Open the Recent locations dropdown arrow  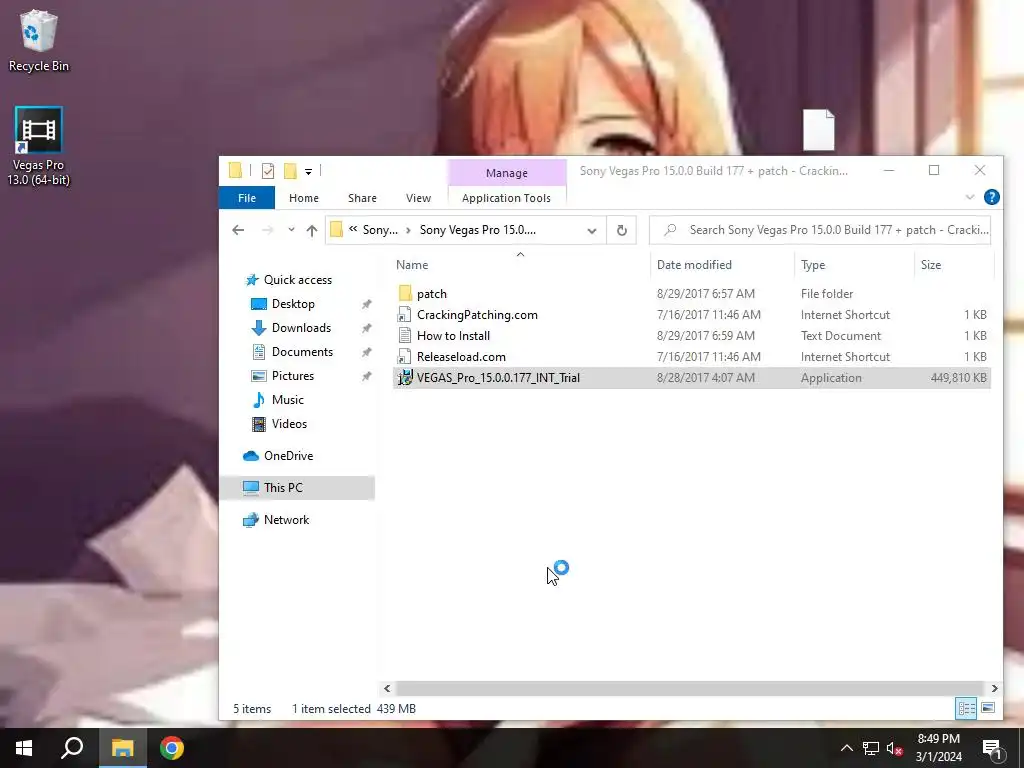291,230
